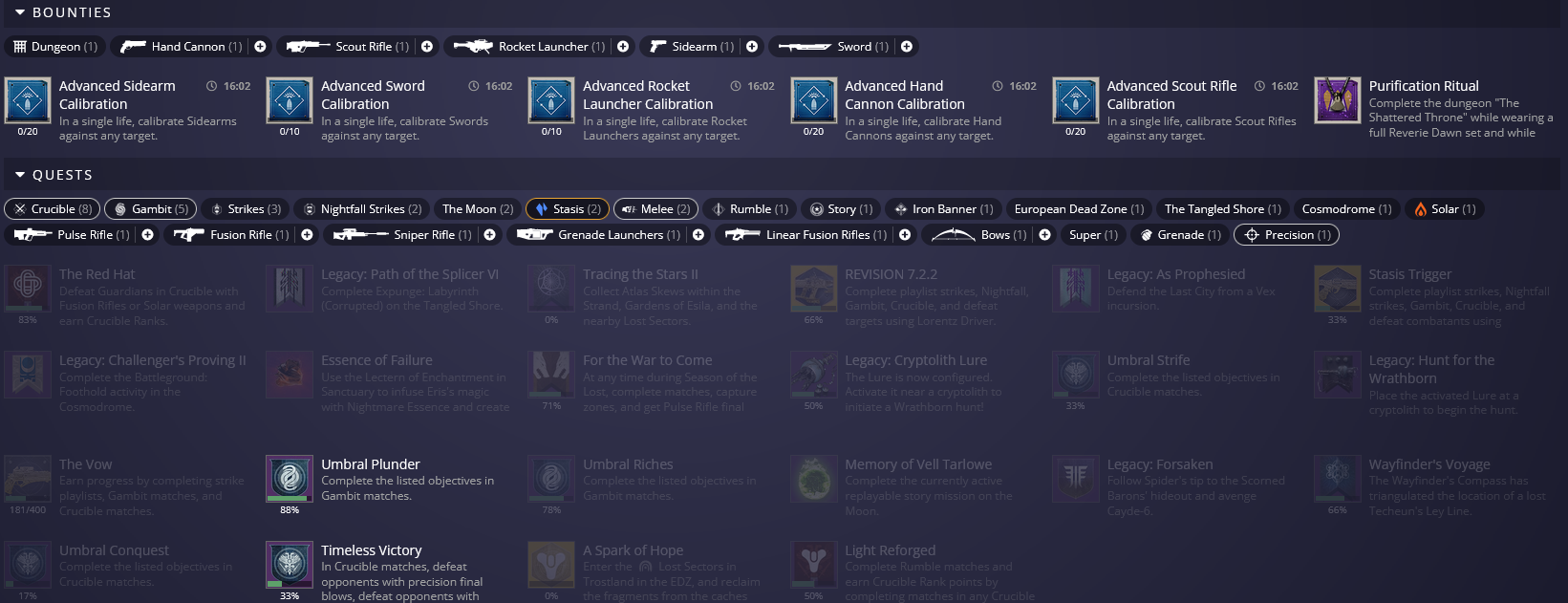This screenshot has height=603, width=1568.
Task: Open the Umbral Plunder quest icon
Action: 290,479
